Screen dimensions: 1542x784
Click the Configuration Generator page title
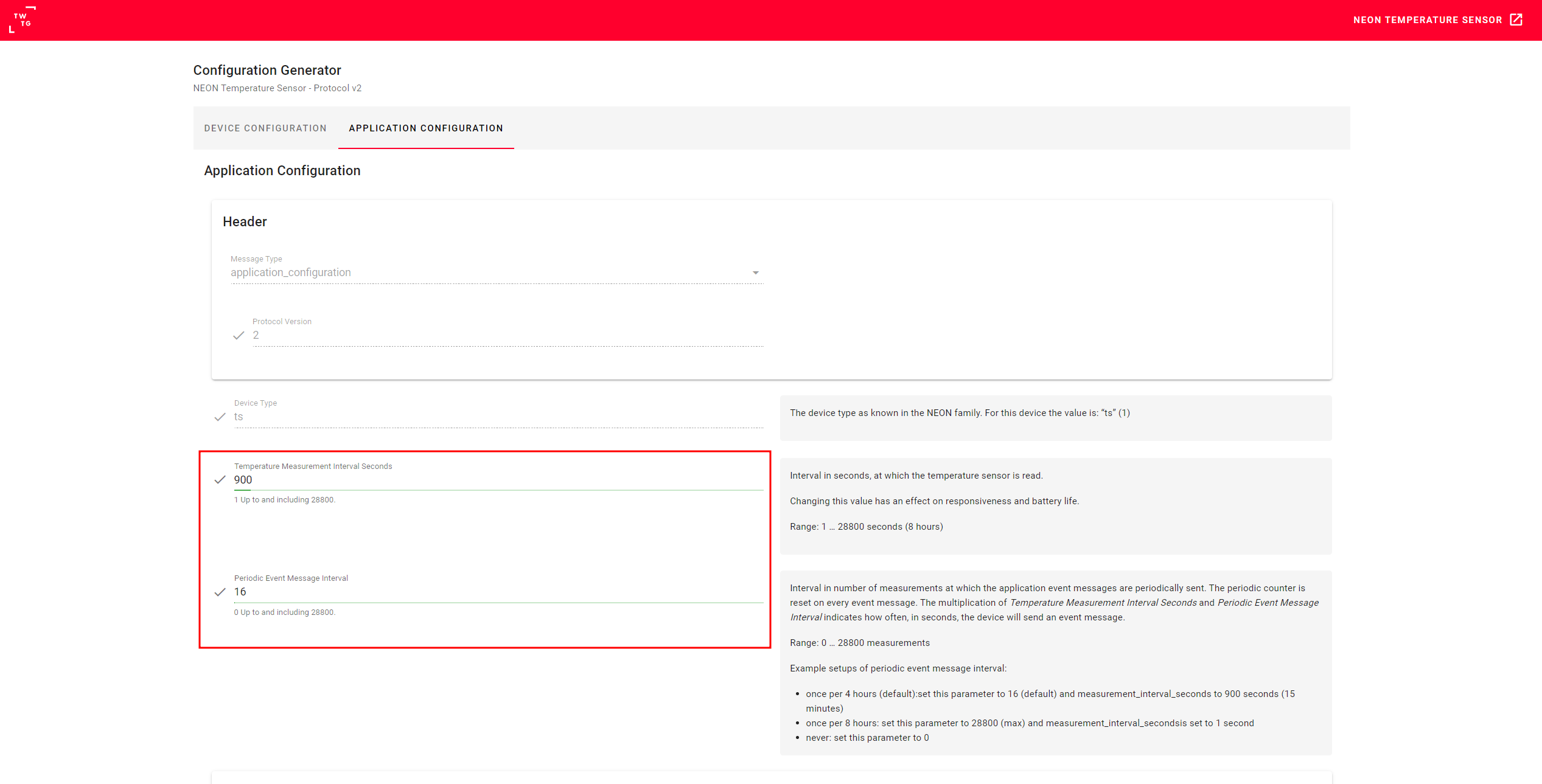click(267, 71)
